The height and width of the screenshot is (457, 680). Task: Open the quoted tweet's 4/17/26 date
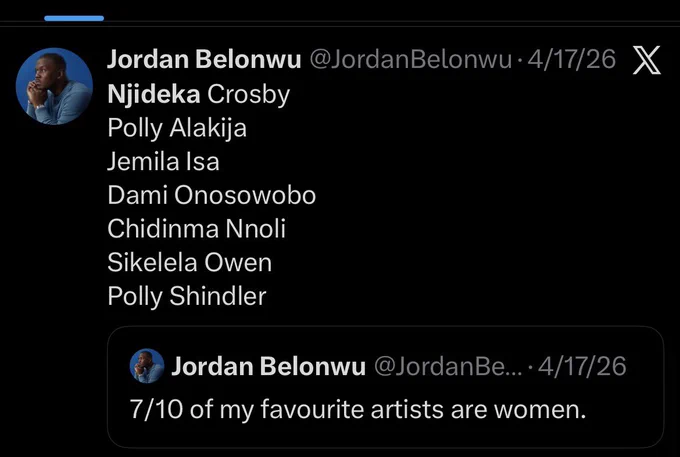pos(582,366)
